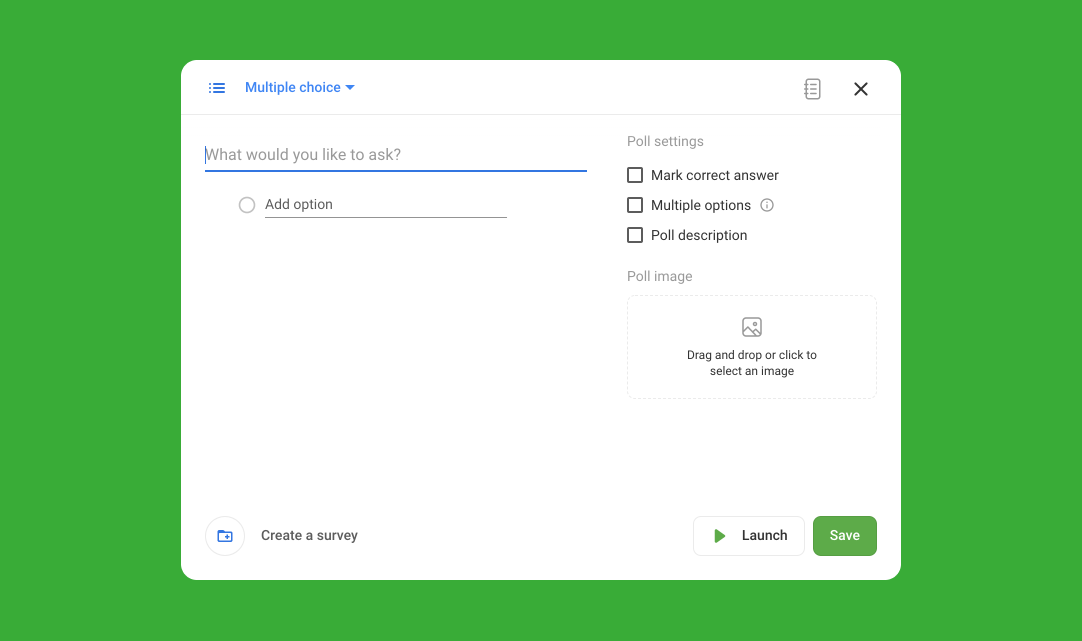Click the Create a survey label
1082x641 pixels.
click(x=309, y=535)
